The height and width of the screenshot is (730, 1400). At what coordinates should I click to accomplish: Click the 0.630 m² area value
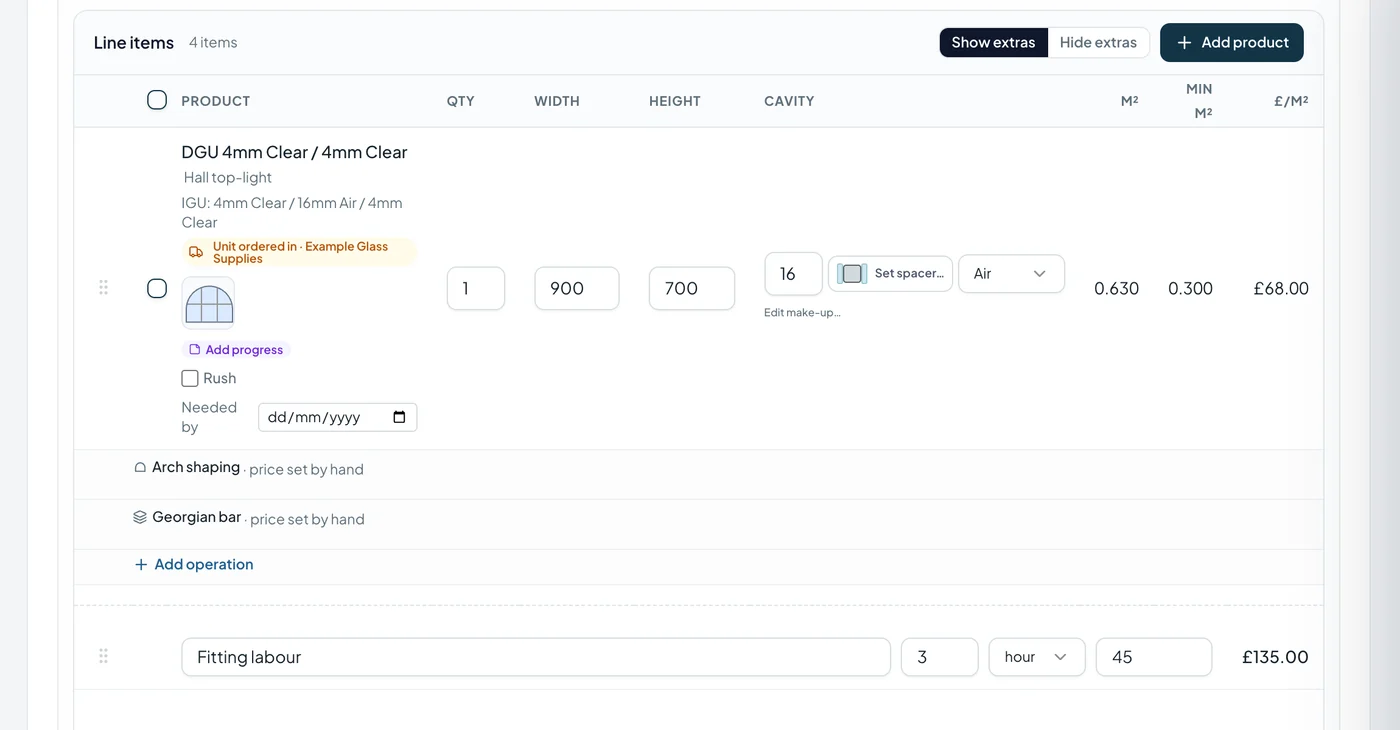[x=1117, y=288]
